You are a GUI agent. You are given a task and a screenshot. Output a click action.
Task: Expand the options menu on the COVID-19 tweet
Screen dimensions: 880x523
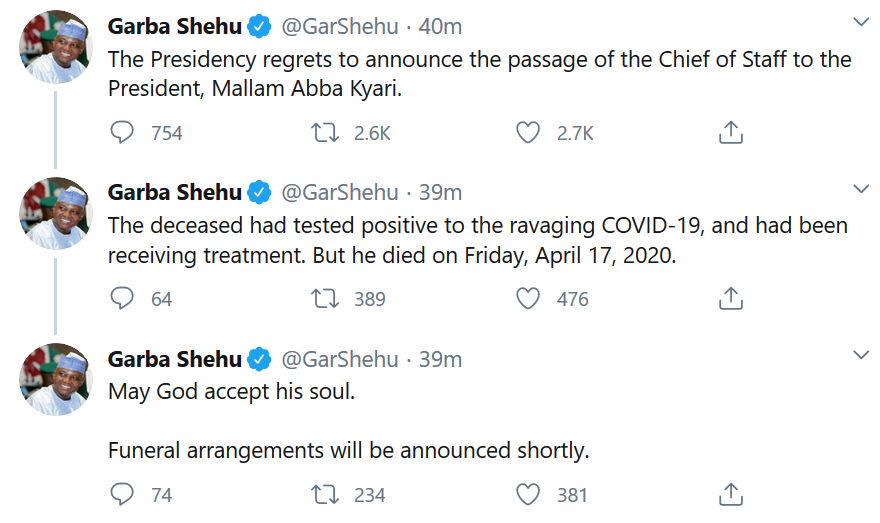pyautogui.click(x=860, y=188)
